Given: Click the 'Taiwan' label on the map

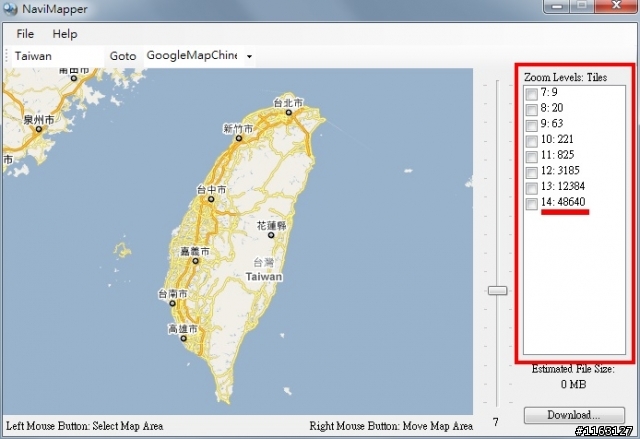Looking at the screenshot, I should 264,277.
